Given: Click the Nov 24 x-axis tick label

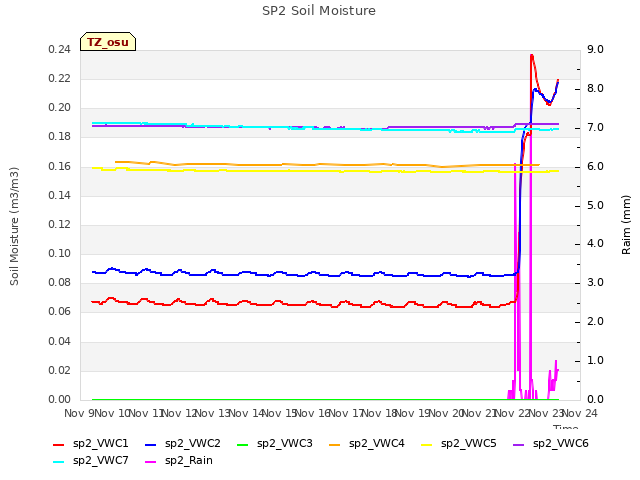Looking at the screenshot, I should point(581,413).
